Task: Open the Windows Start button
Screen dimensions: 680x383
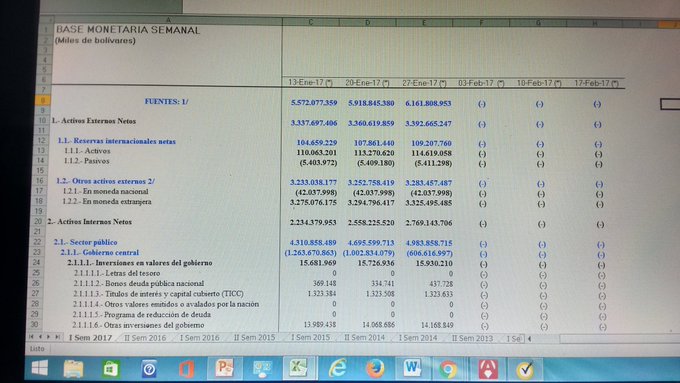Action: coord(39,368)
